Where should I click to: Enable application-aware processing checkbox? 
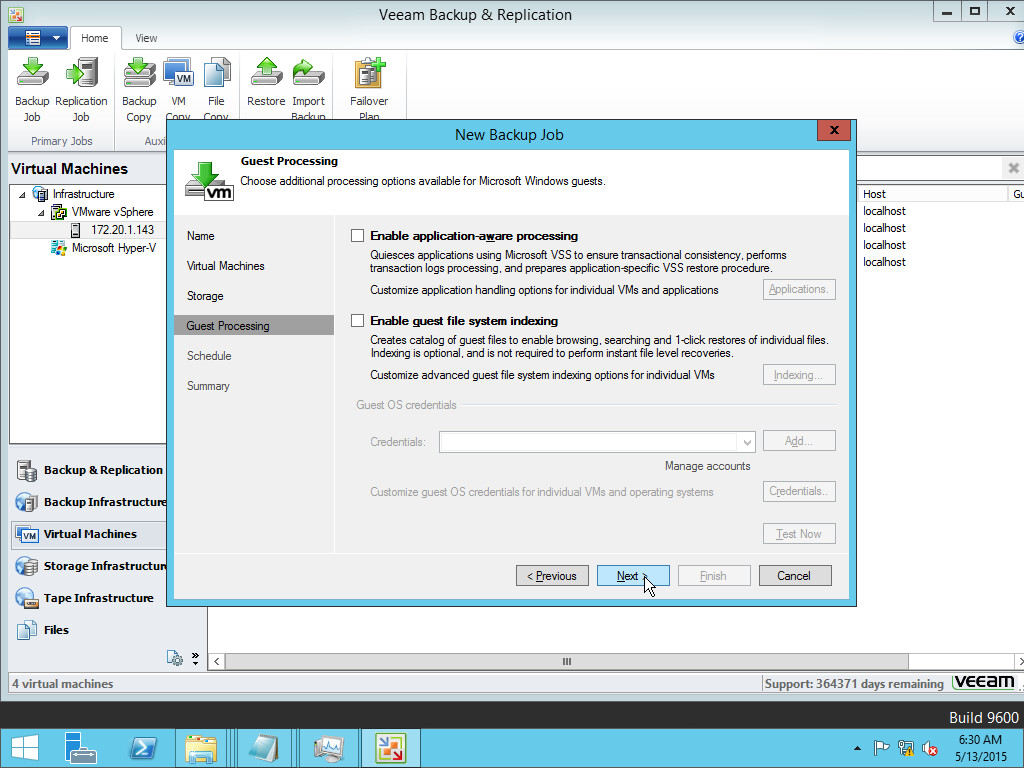[357, 236]
